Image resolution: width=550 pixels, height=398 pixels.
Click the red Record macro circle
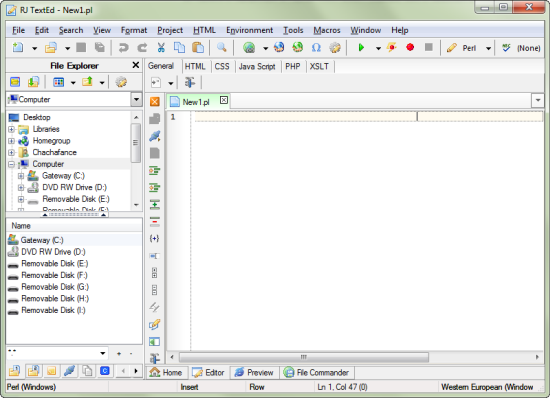click(410, 47)
